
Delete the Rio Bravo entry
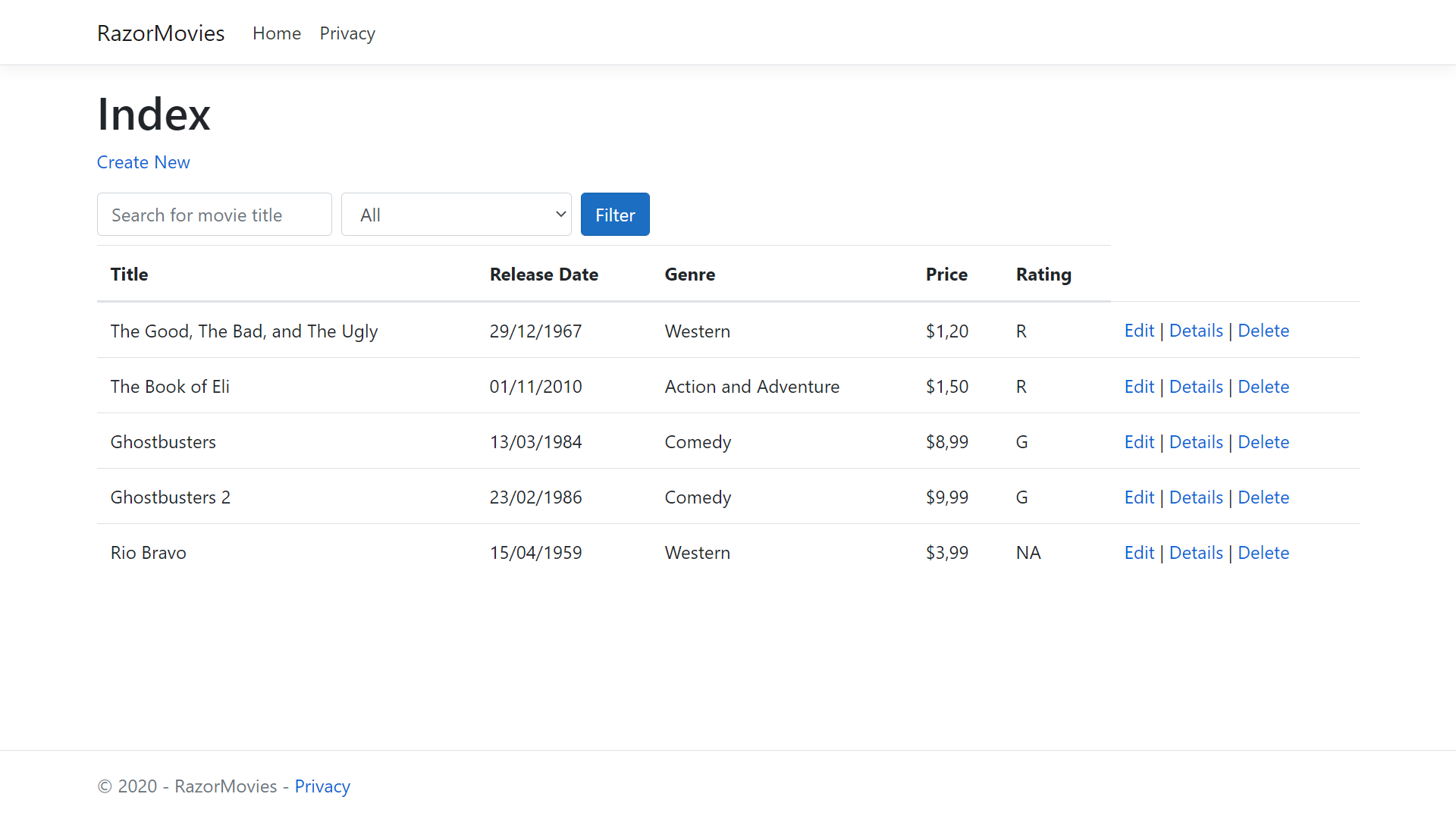point(1263,552)
